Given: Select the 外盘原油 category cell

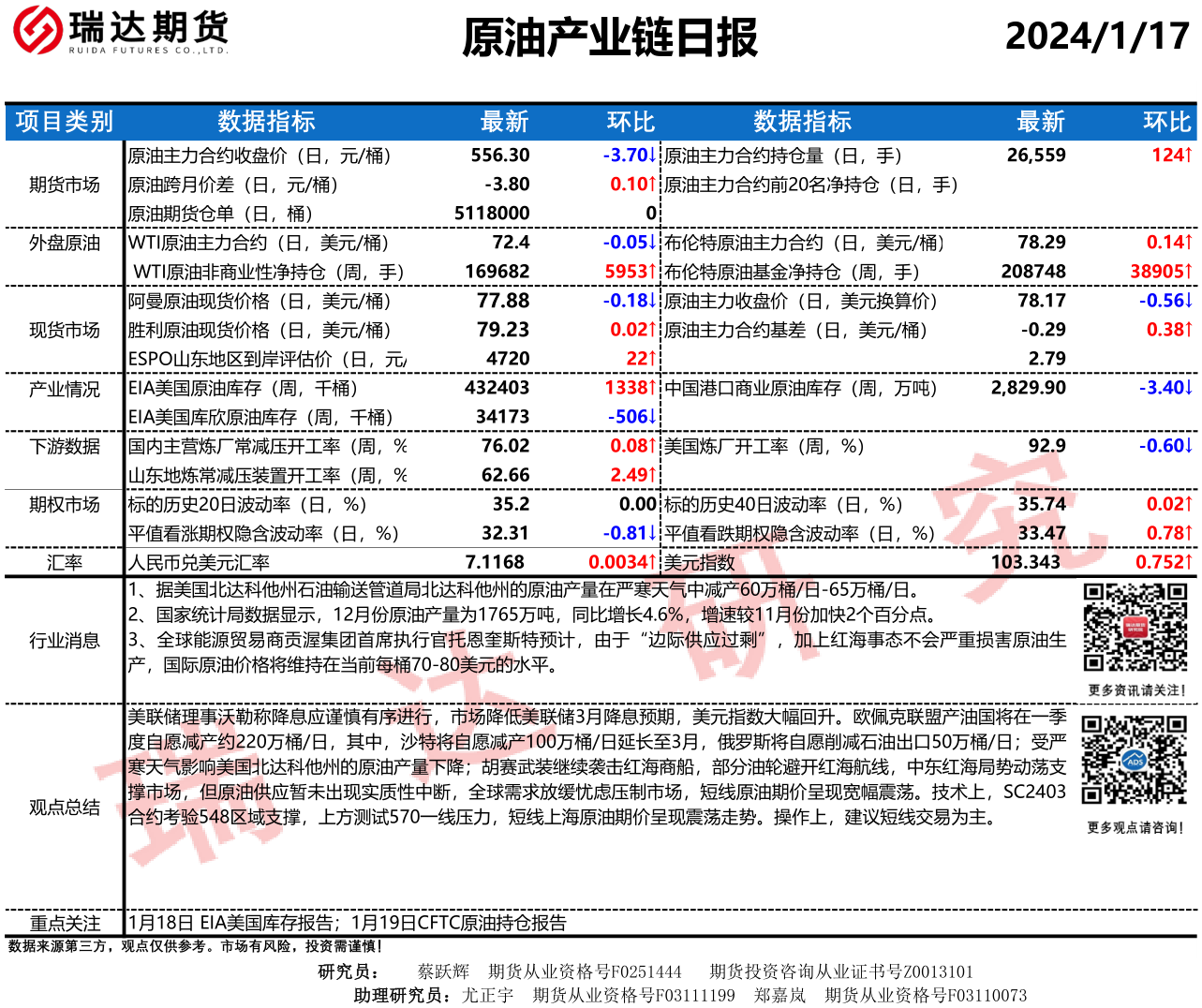Looking at the screenshot, I should pyautogui.click(x=64, y=243).
